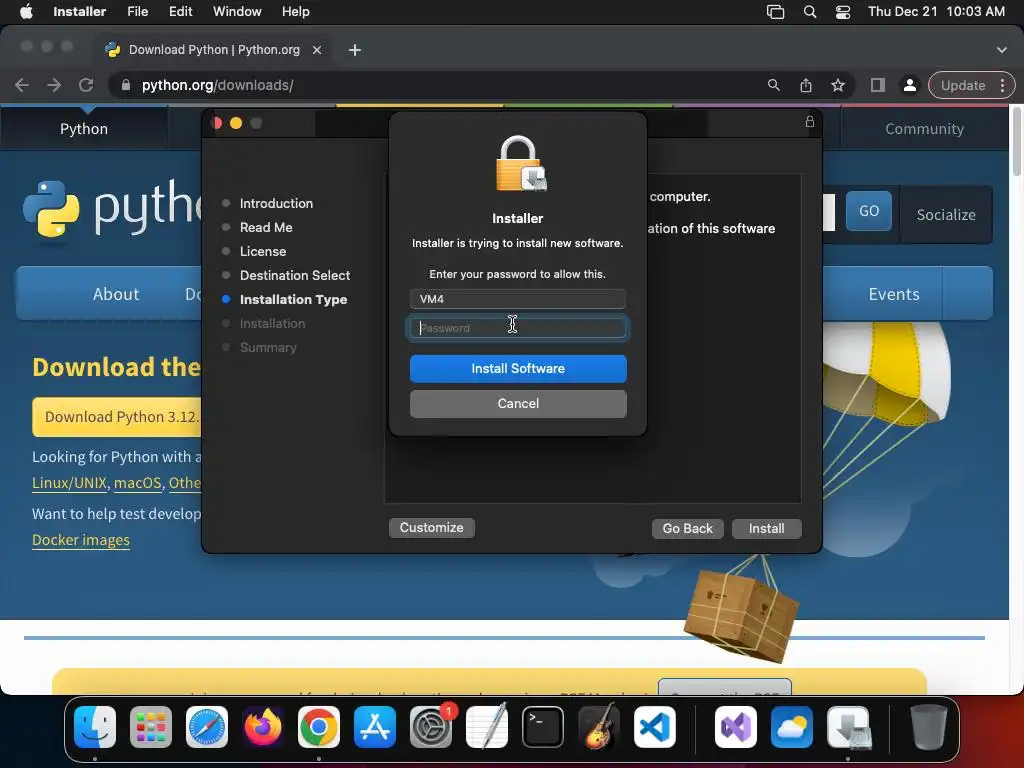Open a new browser tab

(355, 50)
